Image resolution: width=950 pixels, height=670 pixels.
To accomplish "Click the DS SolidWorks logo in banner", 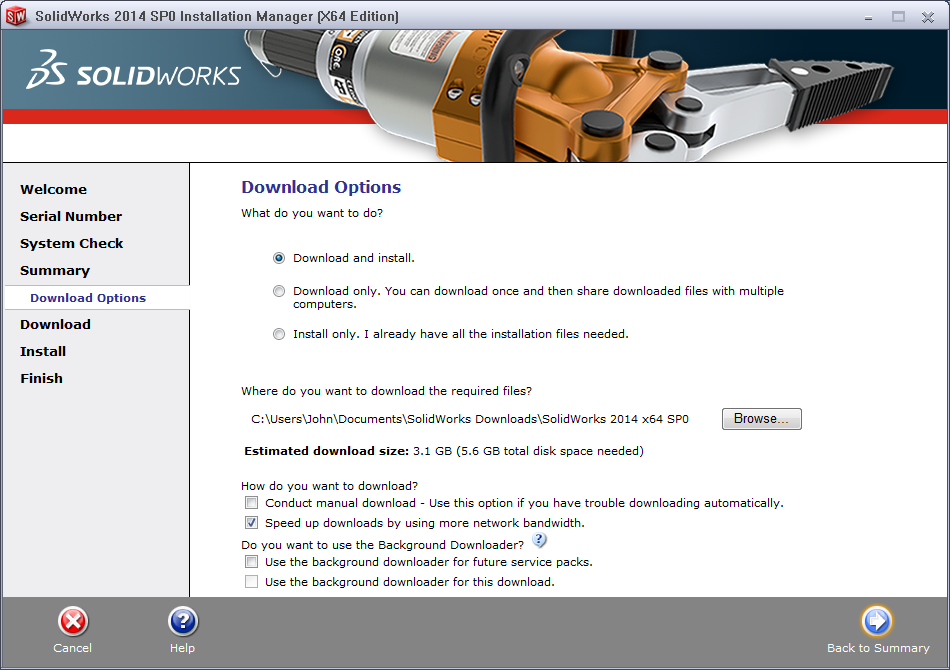I will (x=134, y=71).
